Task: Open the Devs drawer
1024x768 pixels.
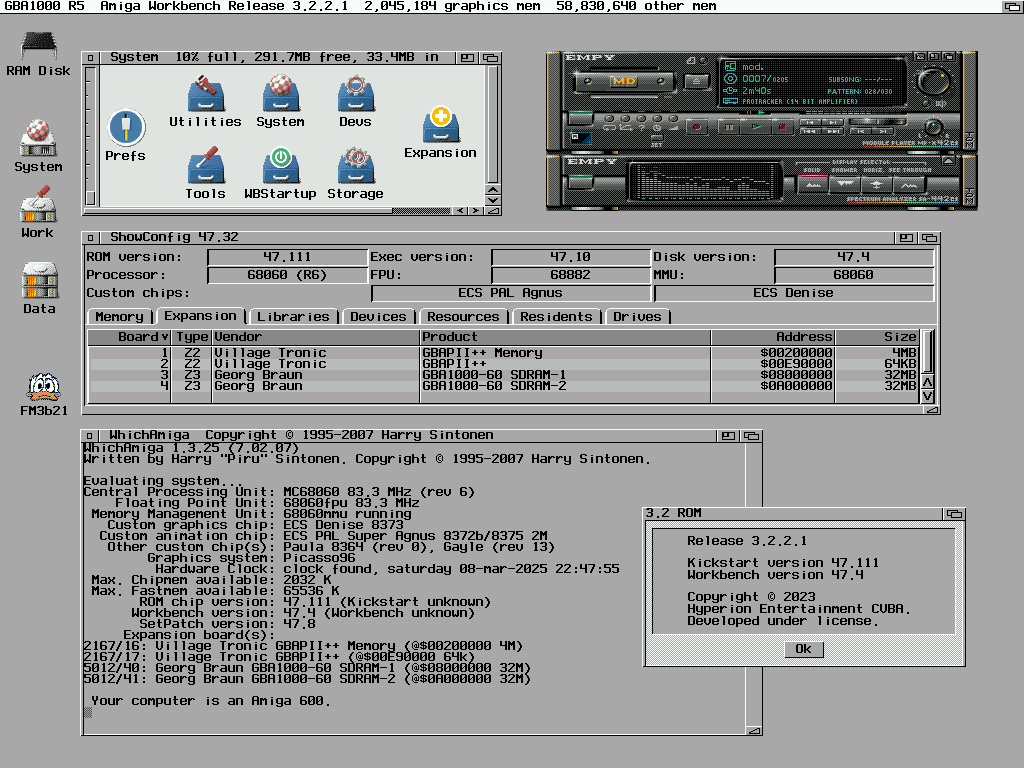Action: pos(355,95)
